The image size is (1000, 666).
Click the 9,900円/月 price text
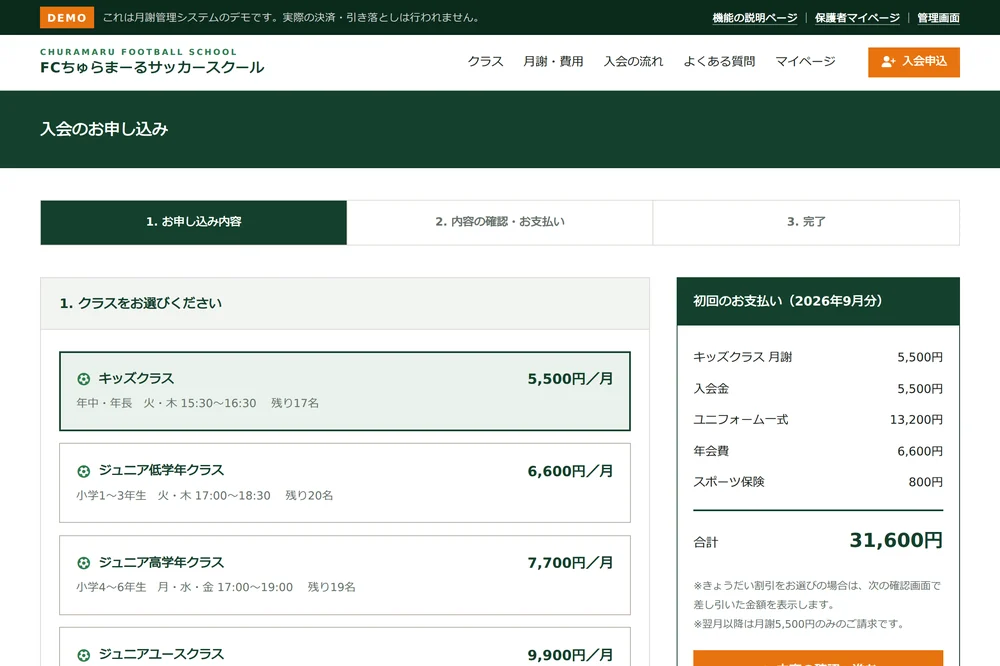pos(570,655)
